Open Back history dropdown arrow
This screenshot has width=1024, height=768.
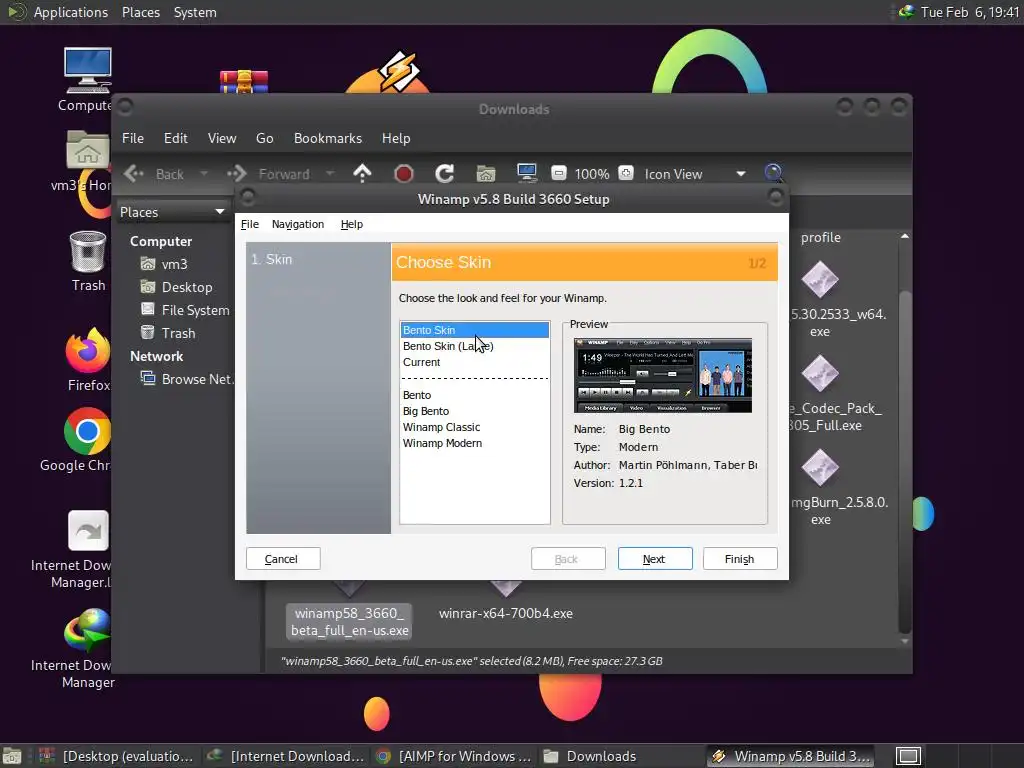204,174
